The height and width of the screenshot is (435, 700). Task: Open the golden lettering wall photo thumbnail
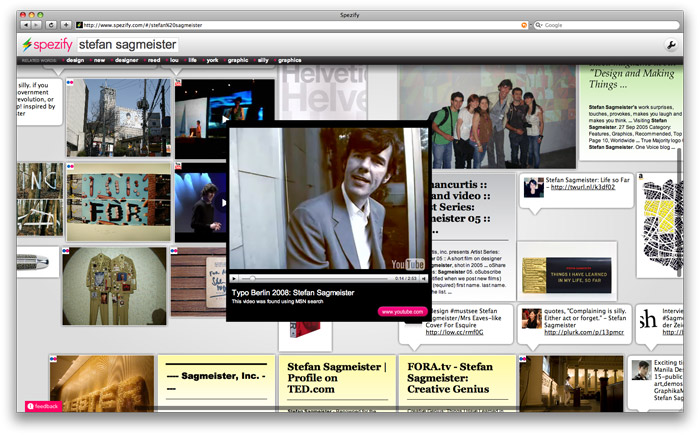102,383
